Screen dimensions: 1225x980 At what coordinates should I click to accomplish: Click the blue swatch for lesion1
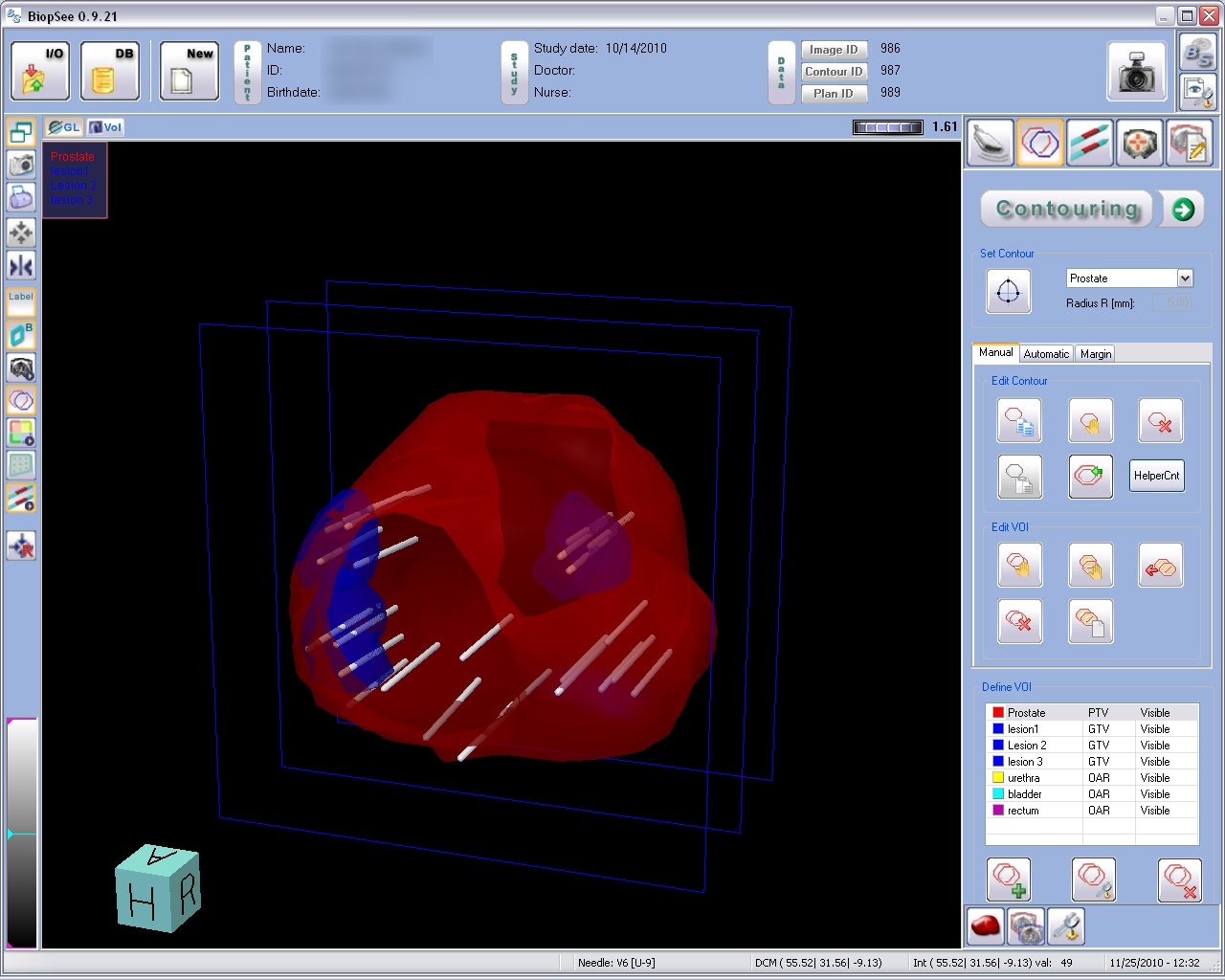click(998, 729)
